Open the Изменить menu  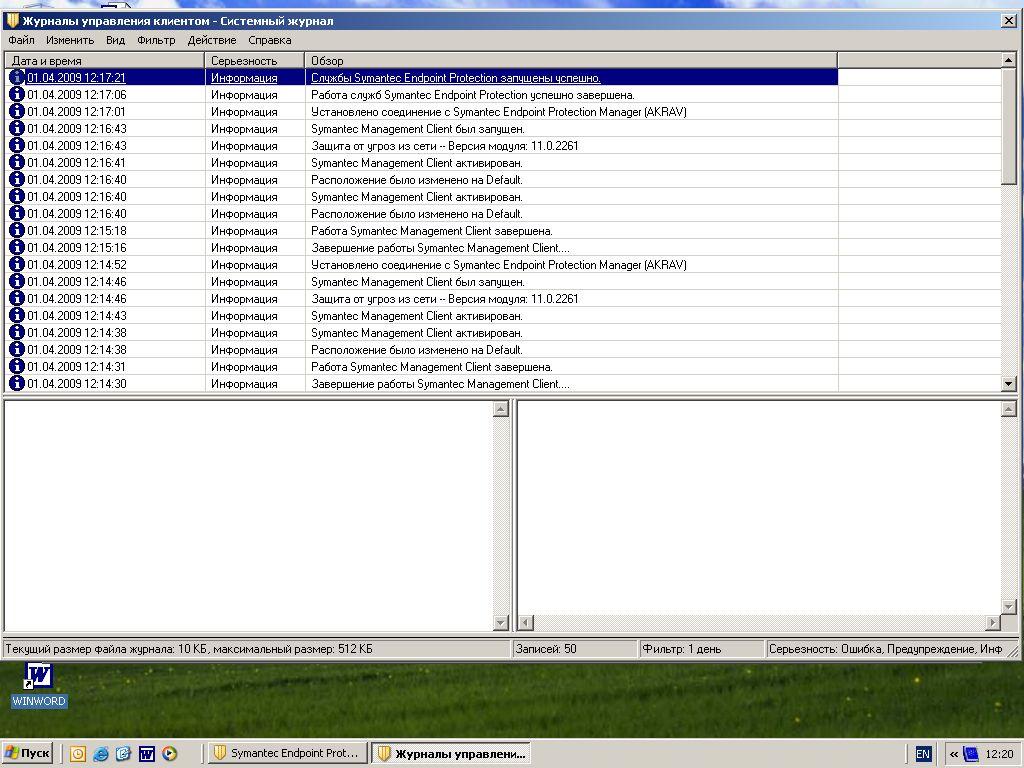coord(70,40)
